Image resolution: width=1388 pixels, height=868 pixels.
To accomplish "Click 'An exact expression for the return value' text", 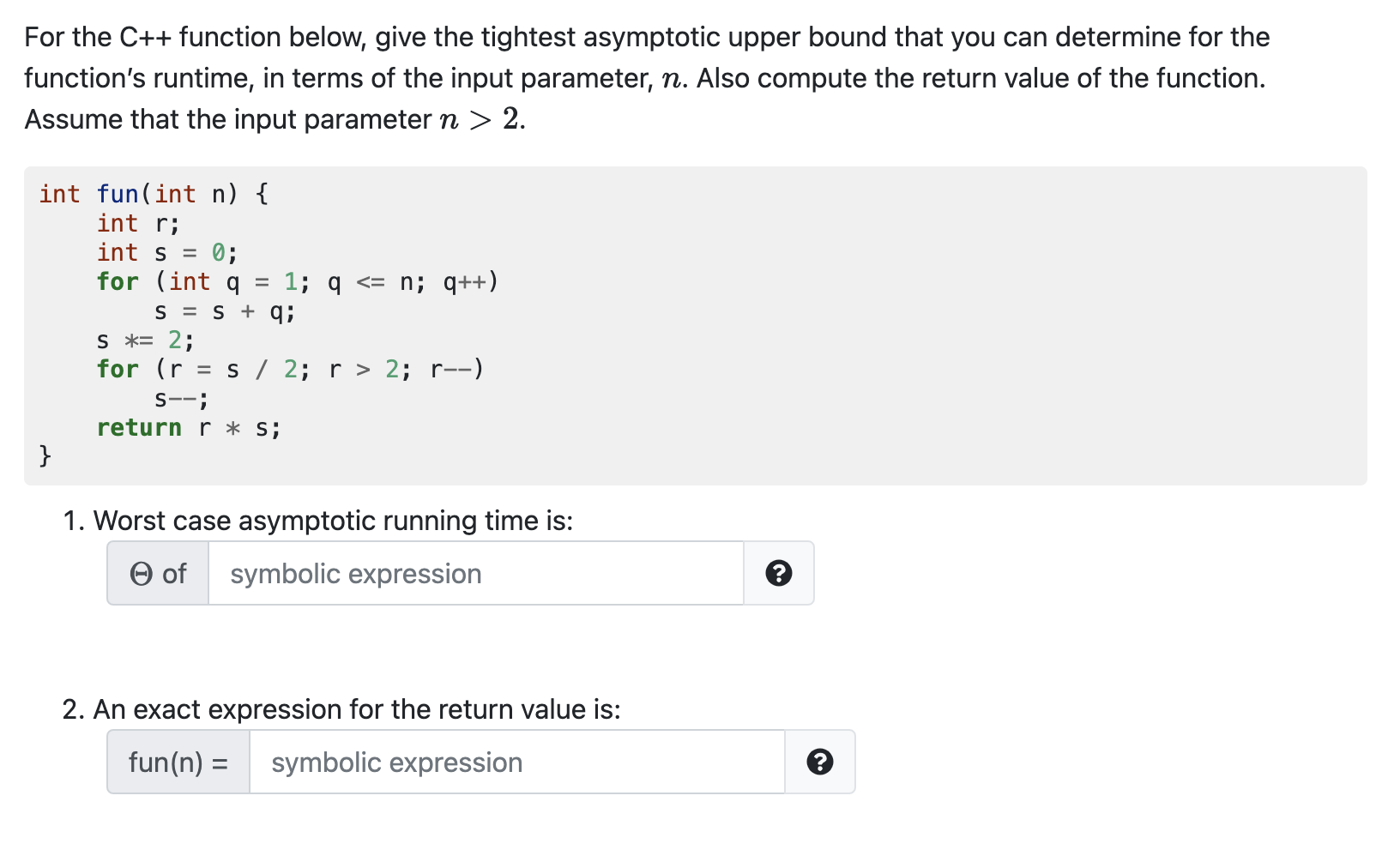I will click(x=341, y=709).
